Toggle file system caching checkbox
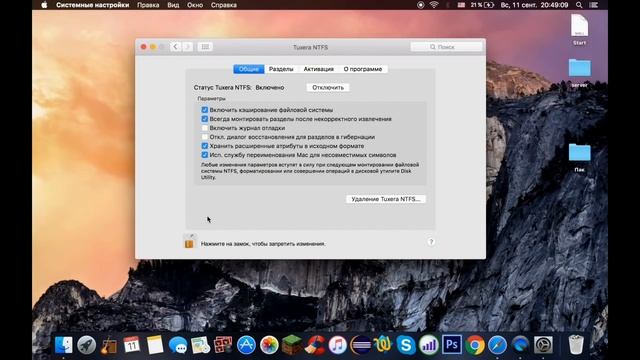 coord(204,110)
